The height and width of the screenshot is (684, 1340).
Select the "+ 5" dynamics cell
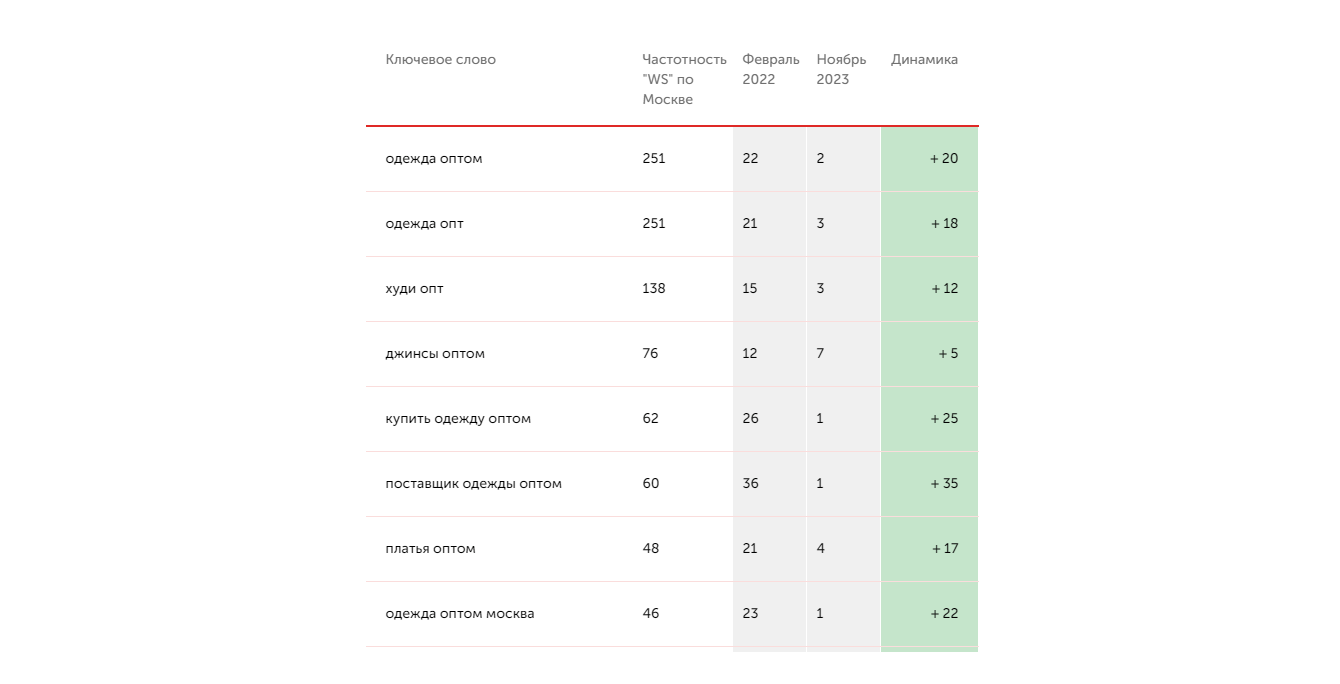click(x=947, y=354)
